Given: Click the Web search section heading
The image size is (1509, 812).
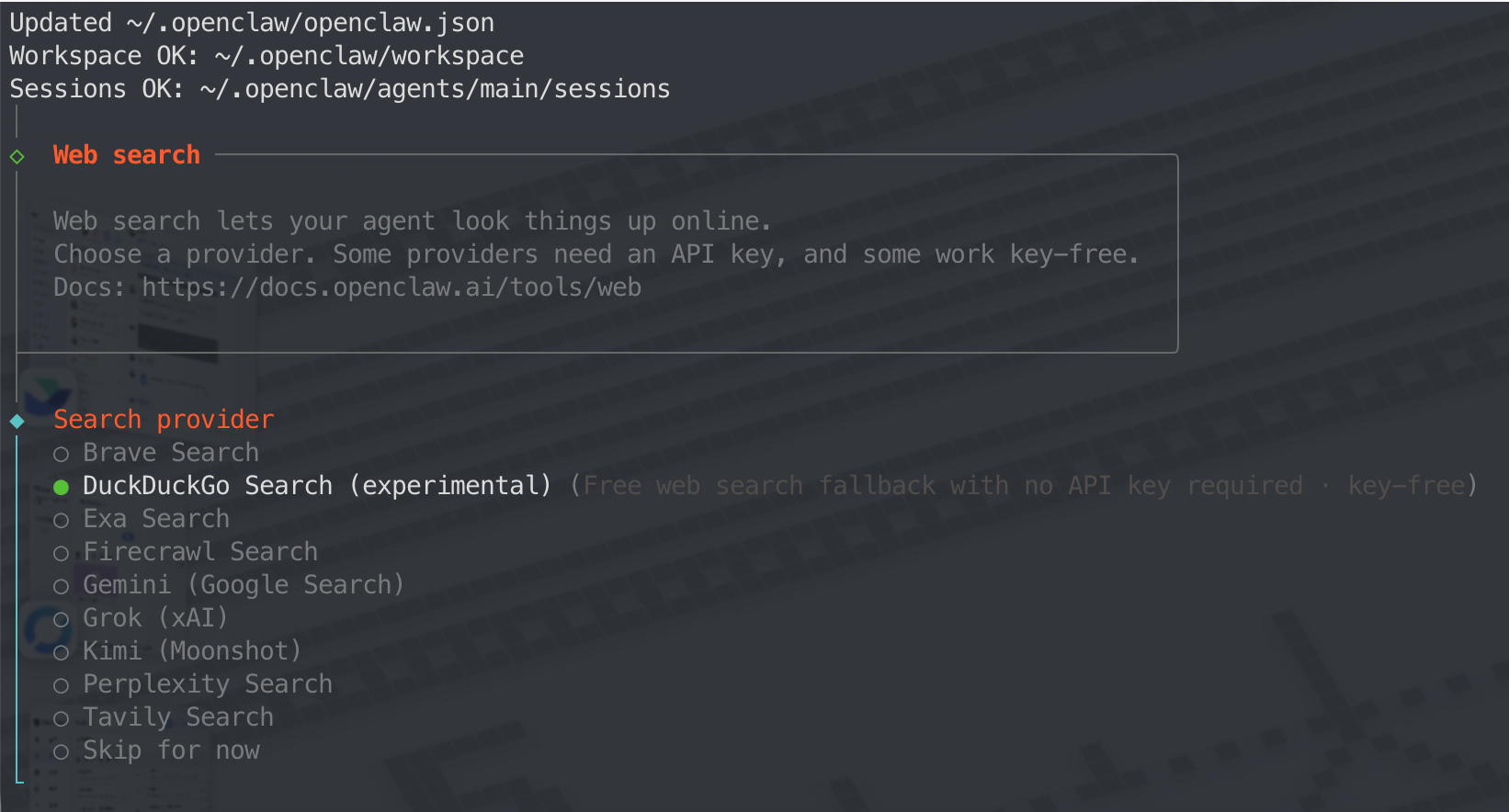Looking at the screenshot, I should coord(127,155).
